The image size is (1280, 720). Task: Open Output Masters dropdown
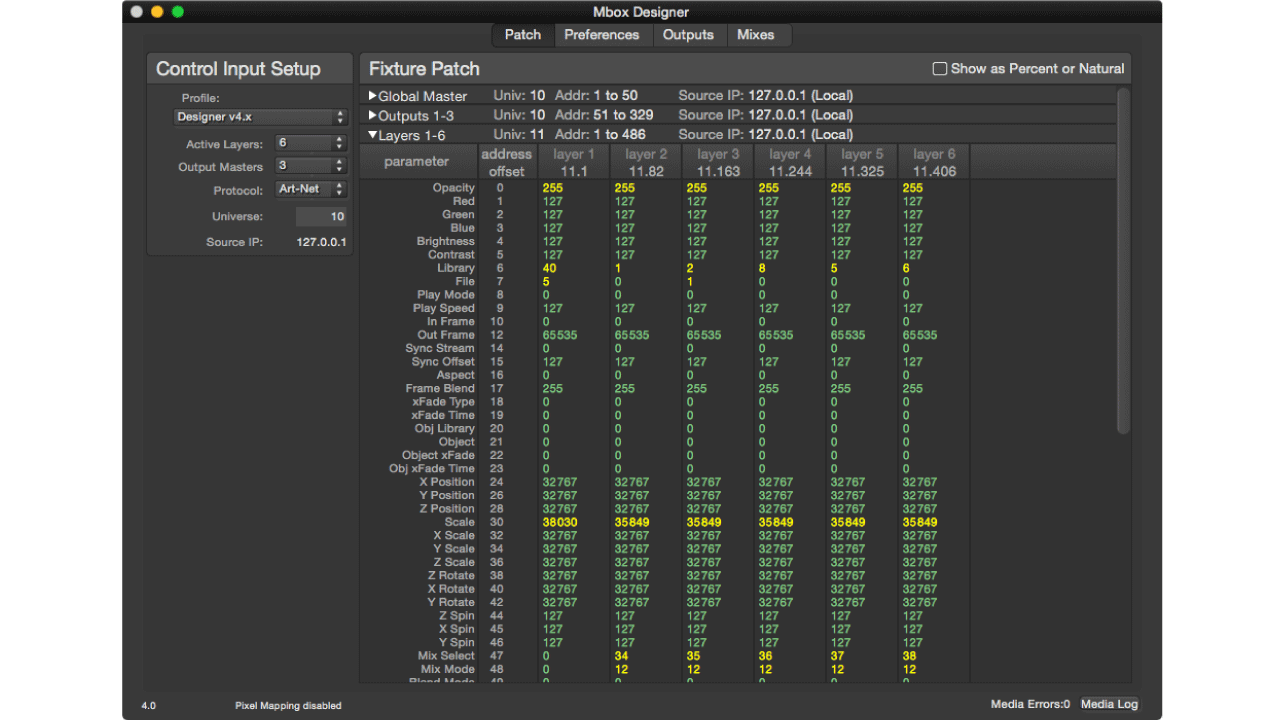(311, 166)
